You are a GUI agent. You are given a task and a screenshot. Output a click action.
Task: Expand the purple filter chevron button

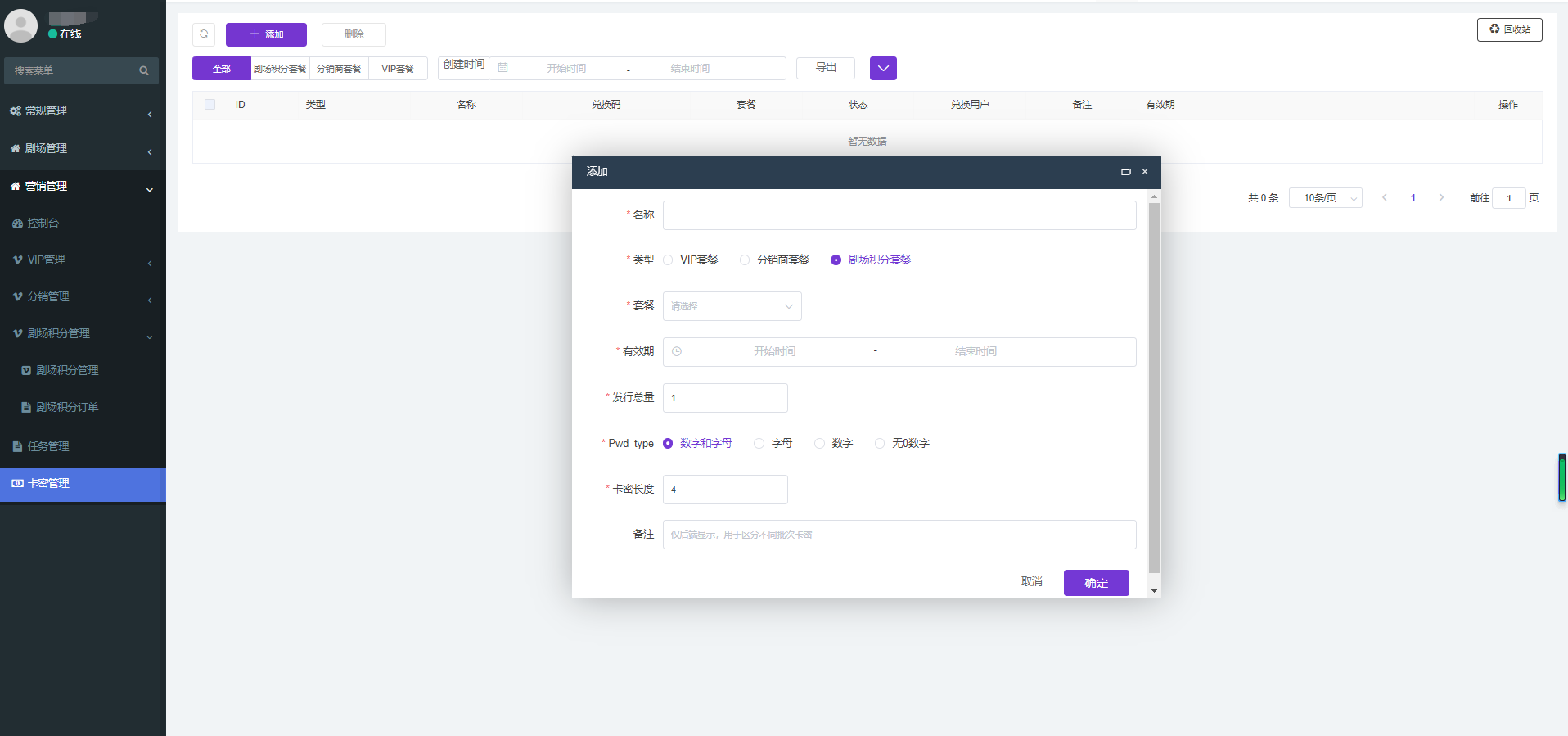[x=883, y=69]
